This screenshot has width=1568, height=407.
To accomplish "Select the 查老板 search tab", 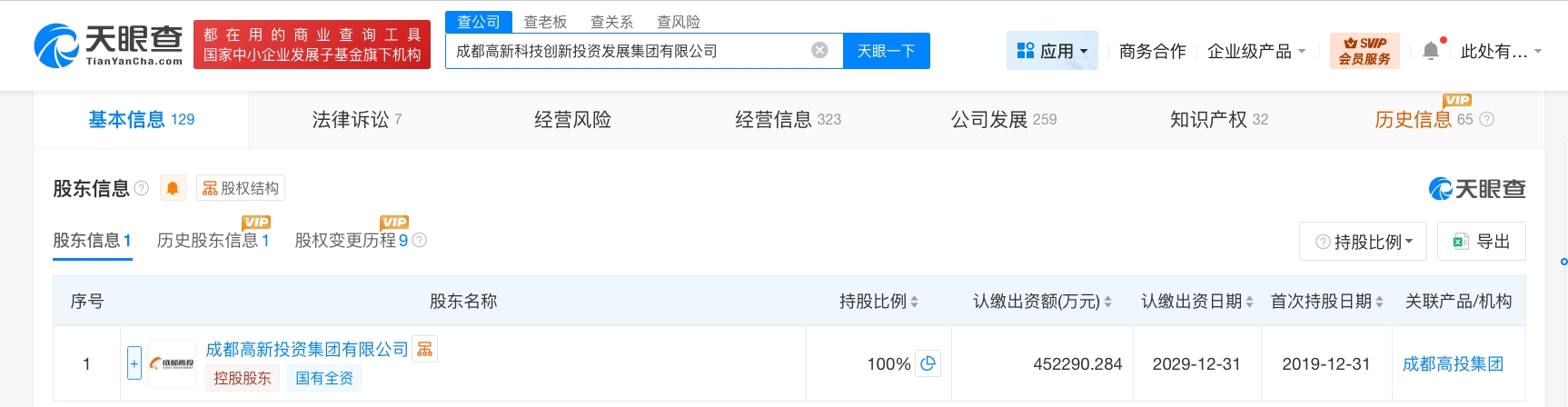I will coord(545,22).
